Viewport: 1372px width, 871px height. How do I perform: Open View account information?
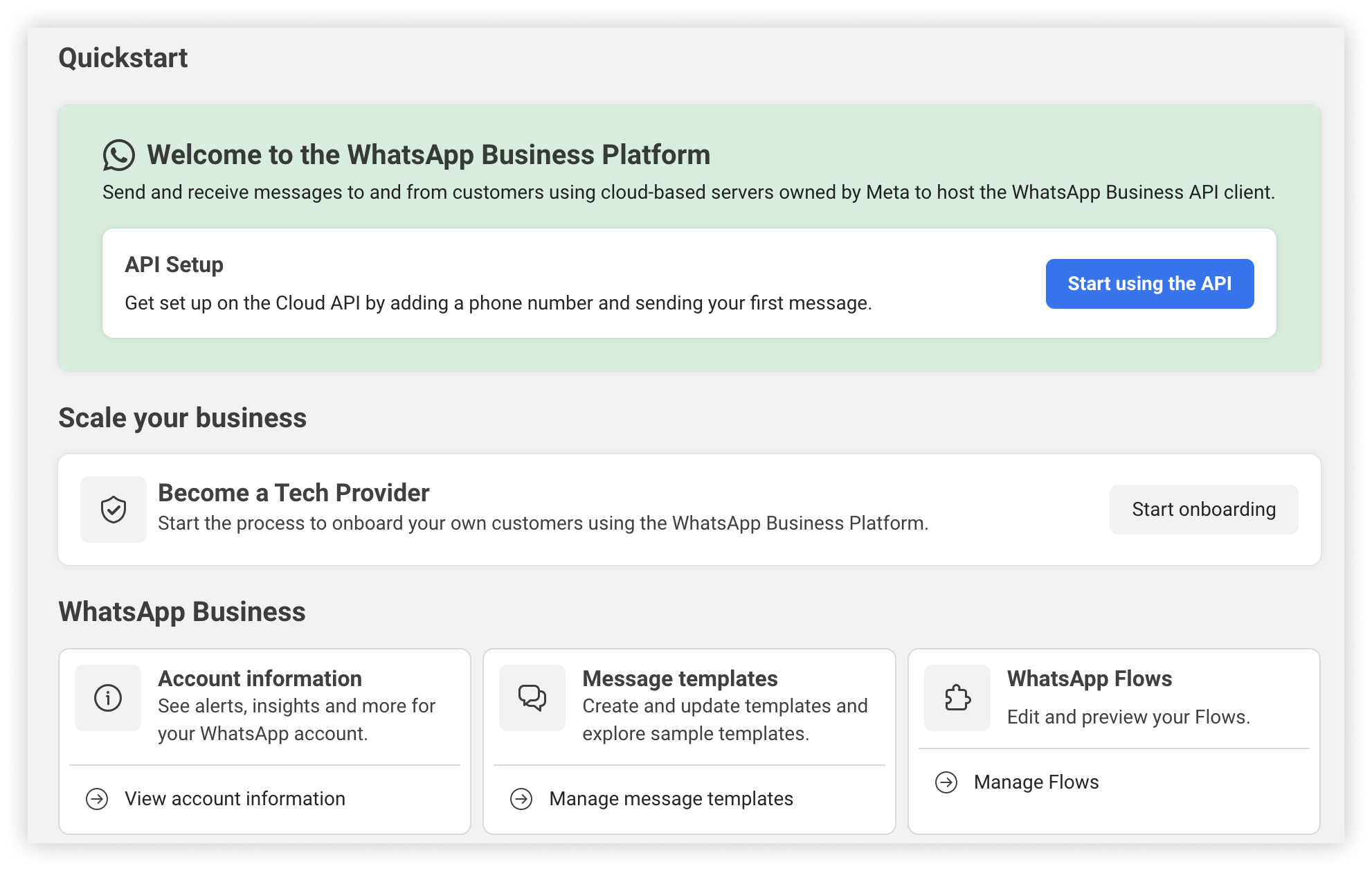tap(234, 798)
